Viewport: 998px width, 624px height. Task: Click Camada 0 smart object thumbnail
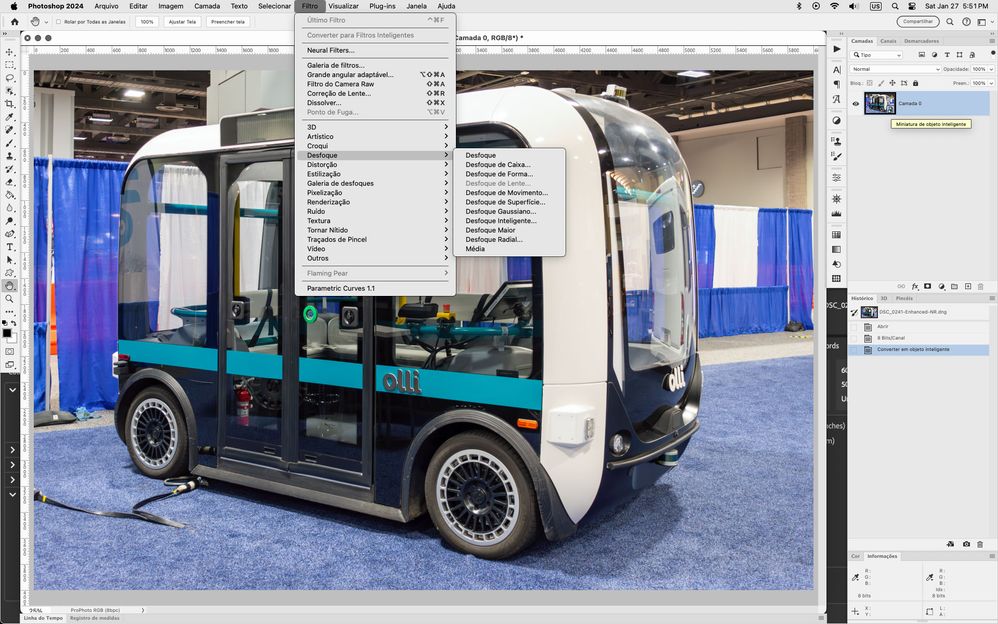880,104
